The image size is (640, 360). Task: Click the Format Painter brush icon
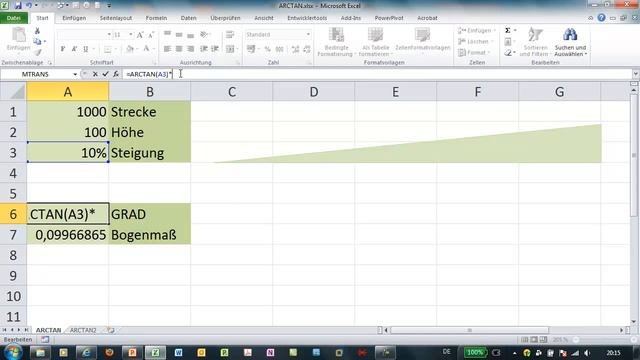click(37, 53)
